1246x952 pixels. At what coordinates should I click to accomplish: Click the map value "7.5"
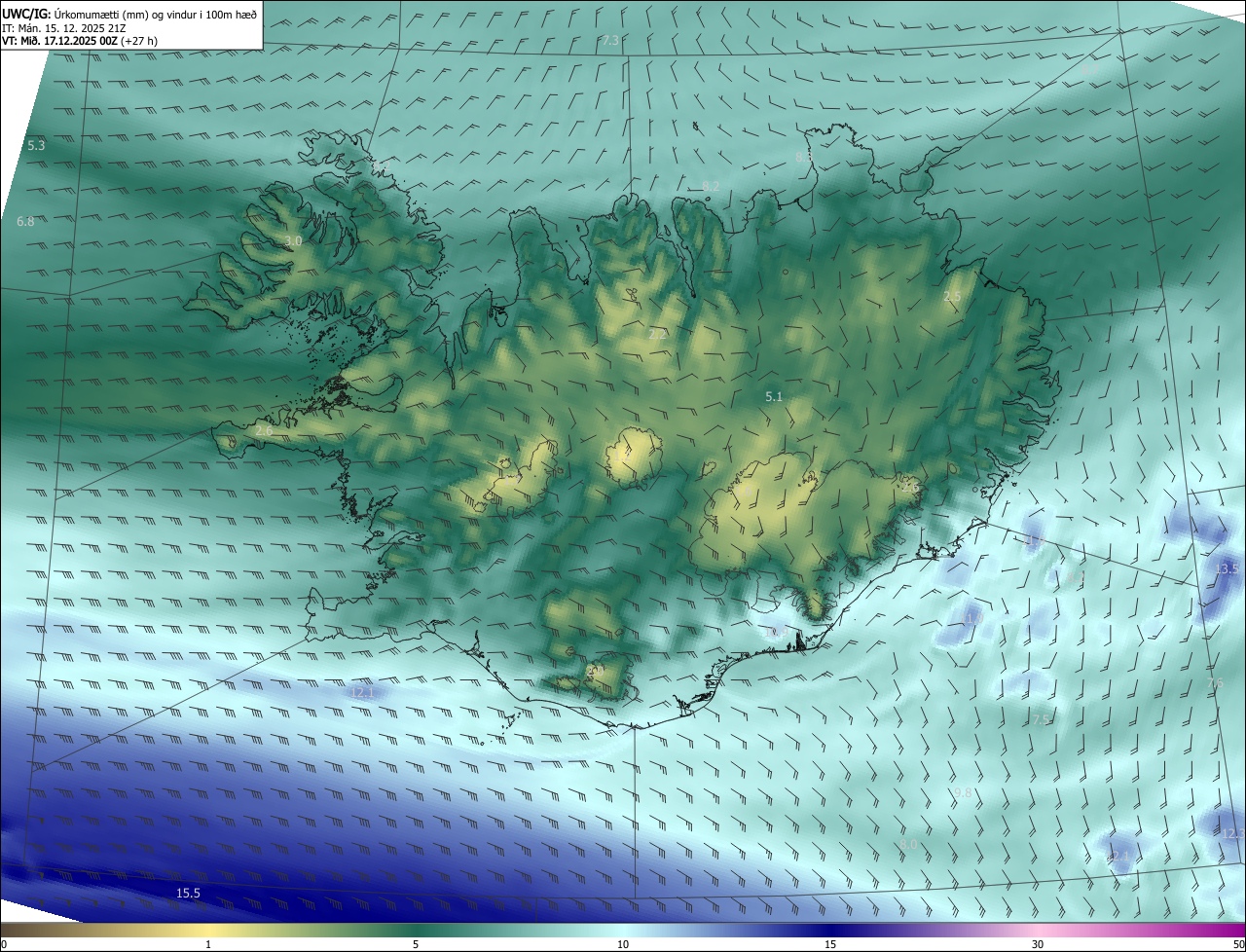[1042, 719]
